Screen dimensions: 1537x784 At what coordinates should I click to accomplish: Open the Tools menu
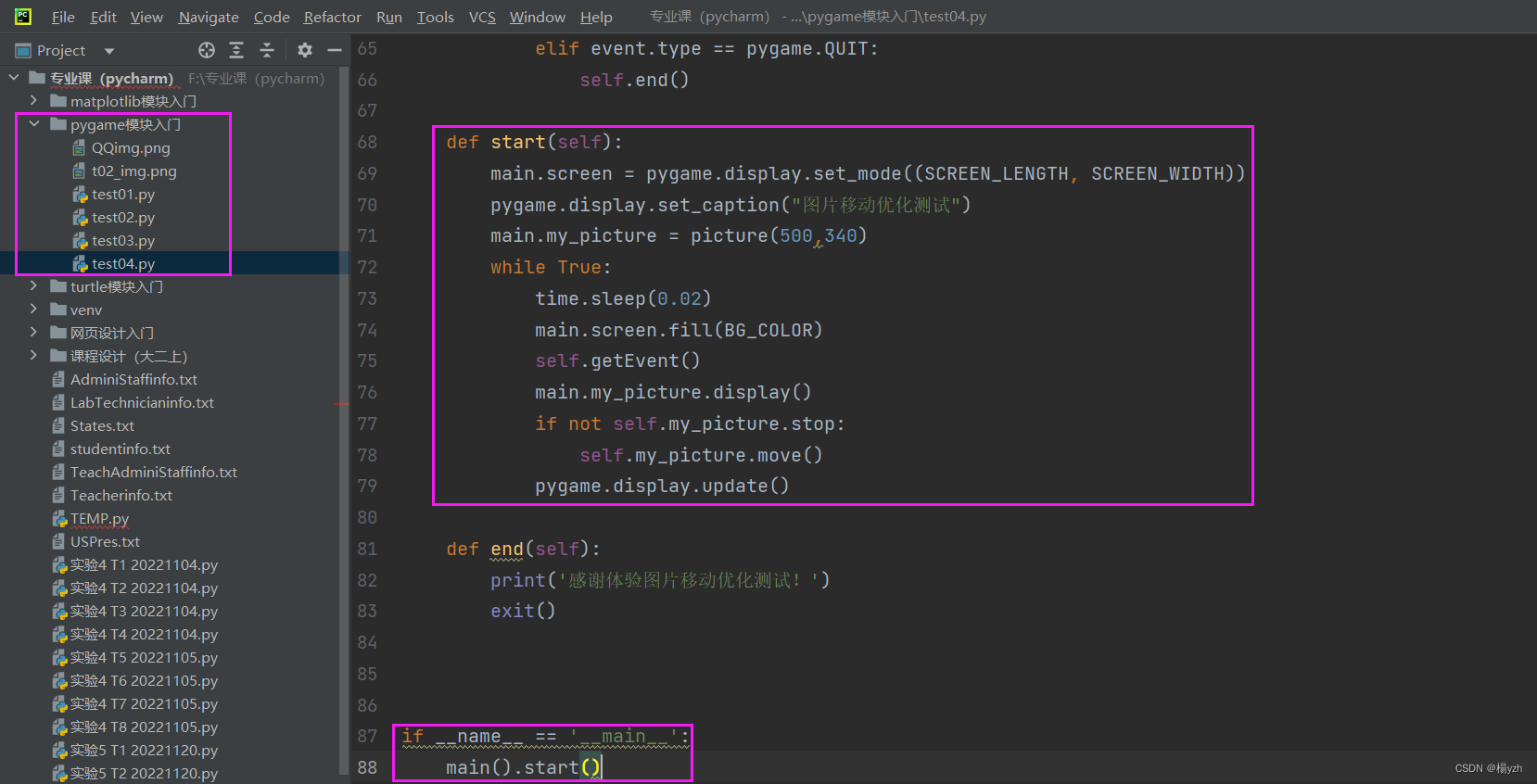pyautogui.click(x=435, y=17)
